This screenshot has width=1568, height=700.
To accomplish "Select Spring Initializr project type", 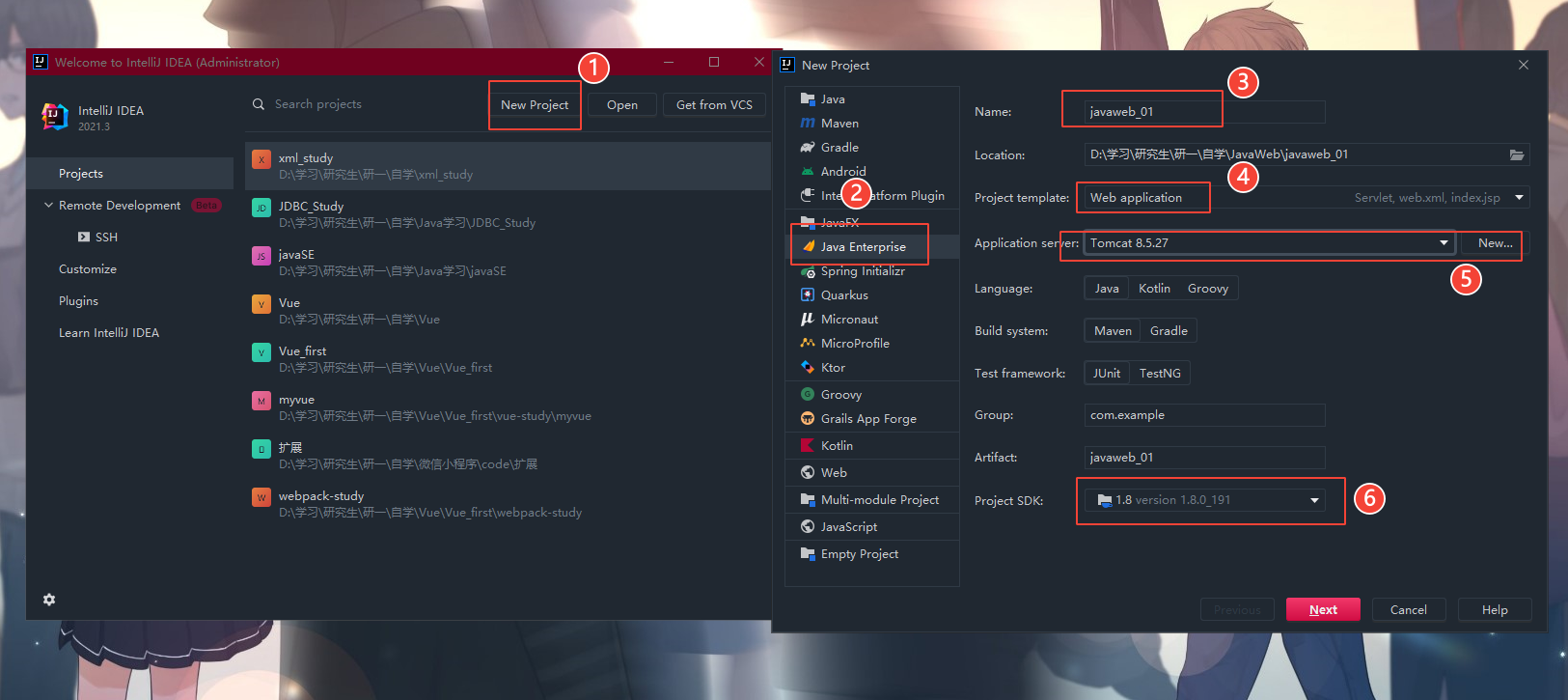I will (x=872, y=271).
